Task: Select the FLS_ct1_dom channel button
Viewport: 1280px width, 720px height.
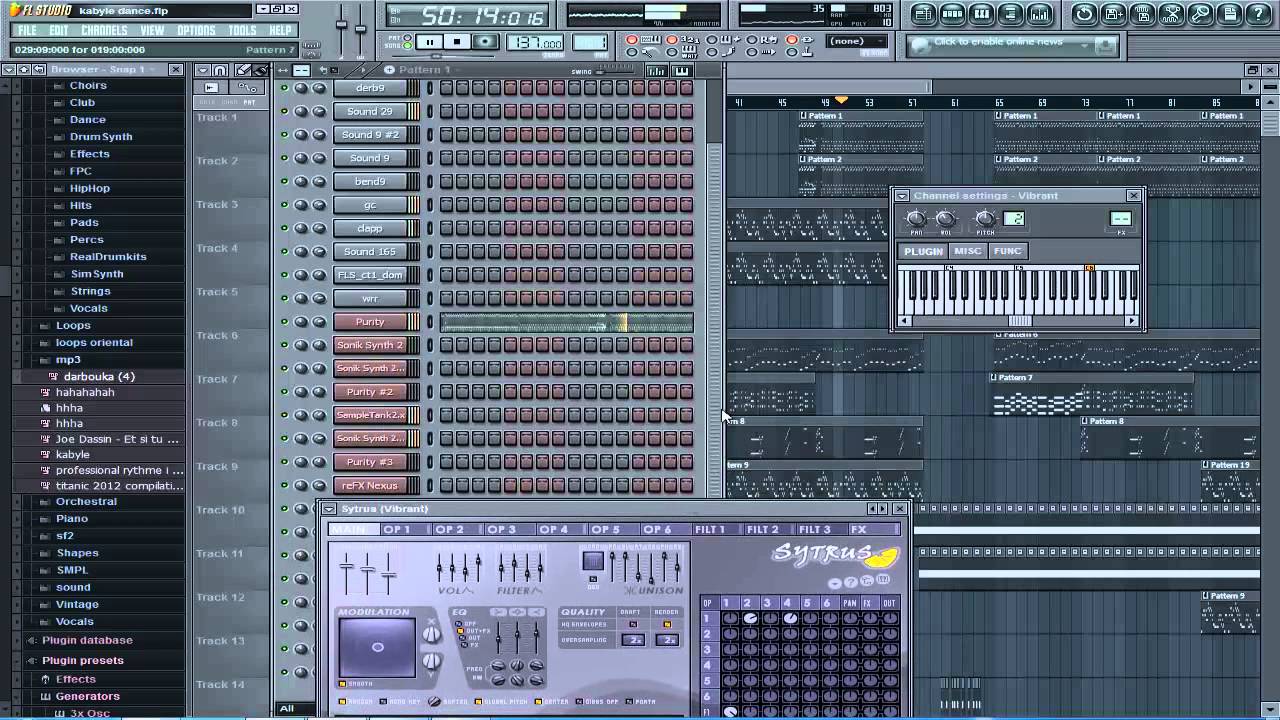Action: click(x=370, y=275)
